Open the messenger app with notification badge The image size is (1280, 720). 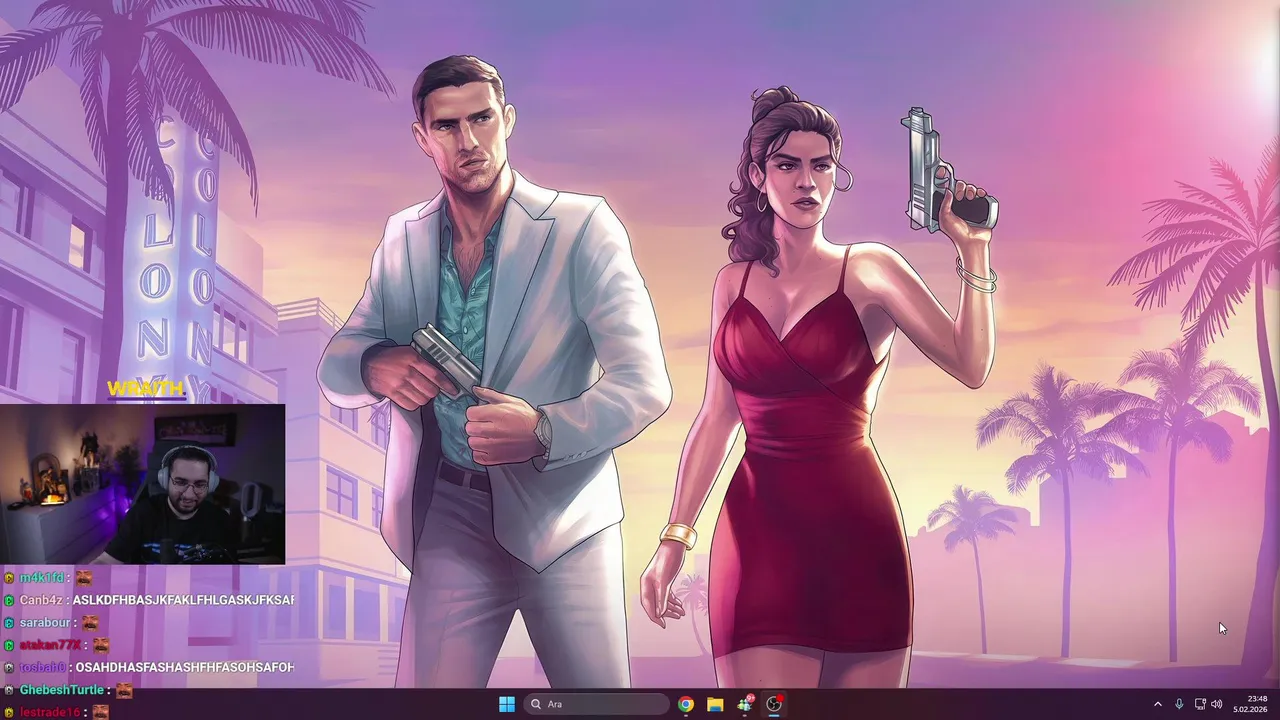tap(745, 704)
